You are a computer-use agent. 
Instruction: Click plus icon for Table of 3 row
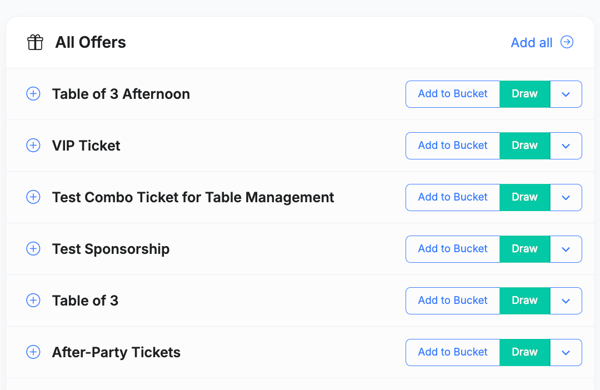point(33,300)
